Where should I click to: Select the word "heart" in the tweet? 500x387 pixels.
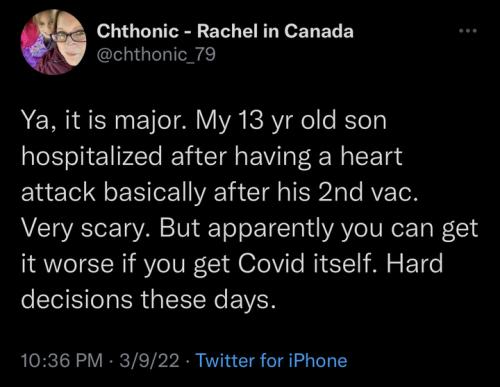(x=371, y=156)
